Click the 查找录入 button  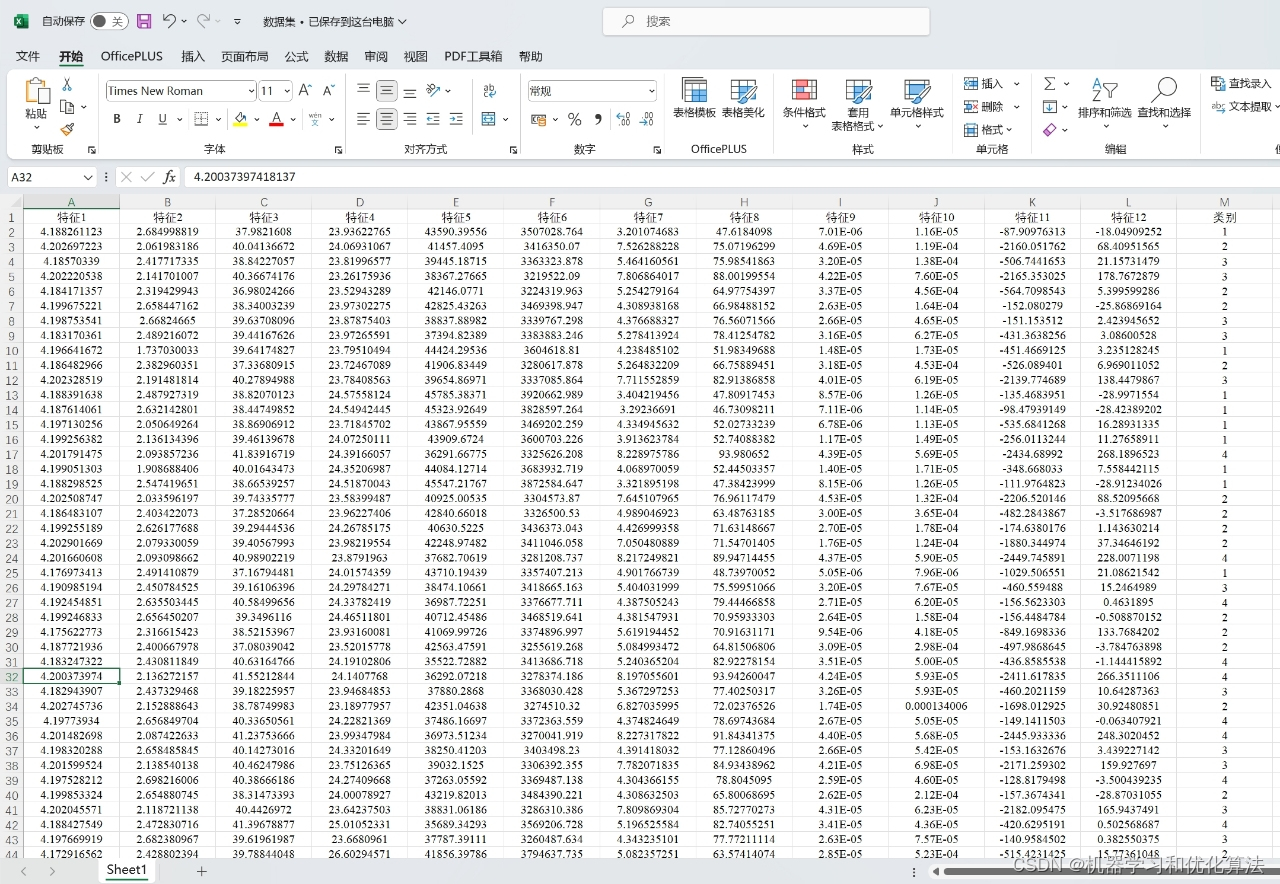tap(1241, 83)
